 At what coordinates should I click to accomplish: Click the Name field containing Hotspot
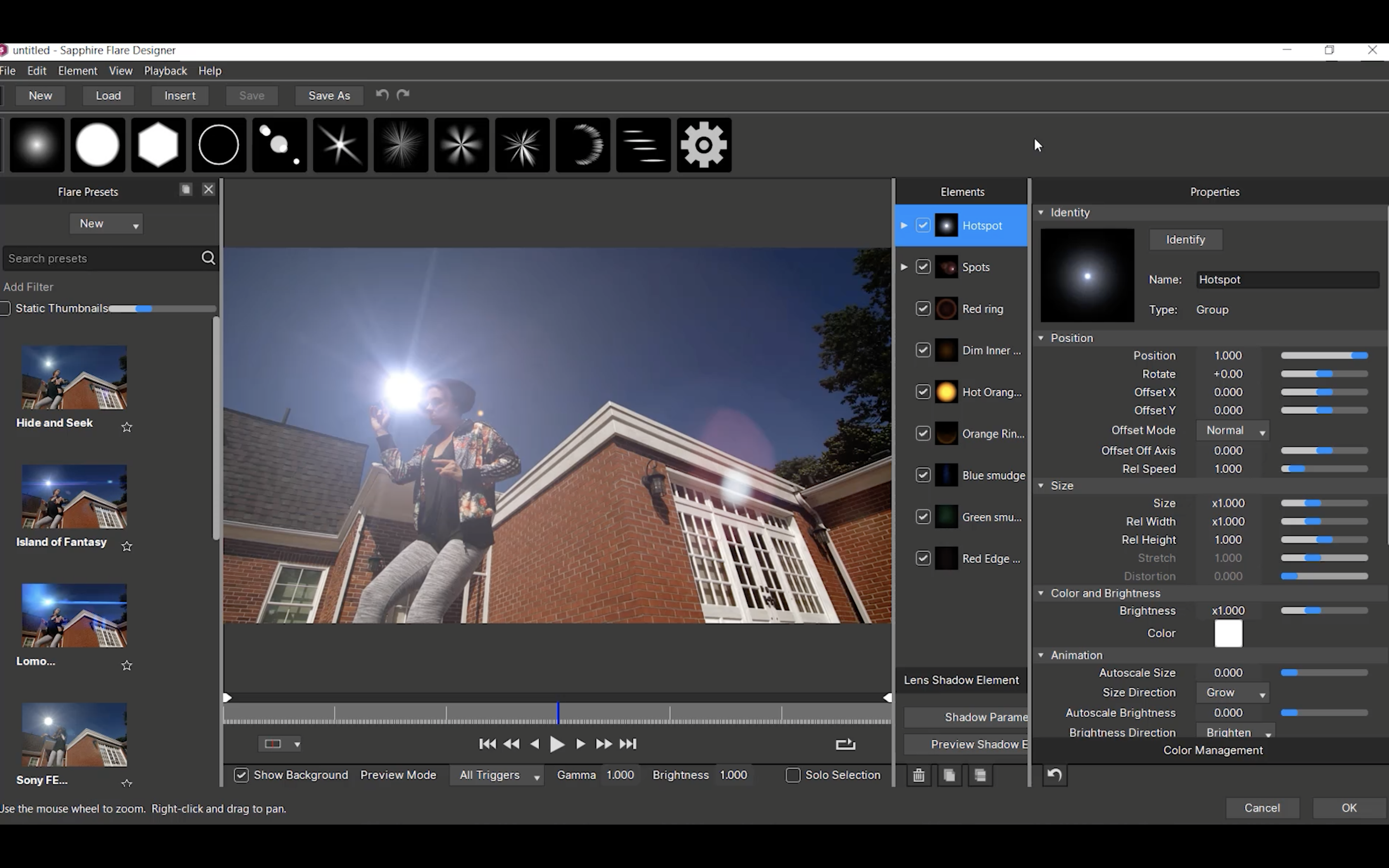point(1288,279)
